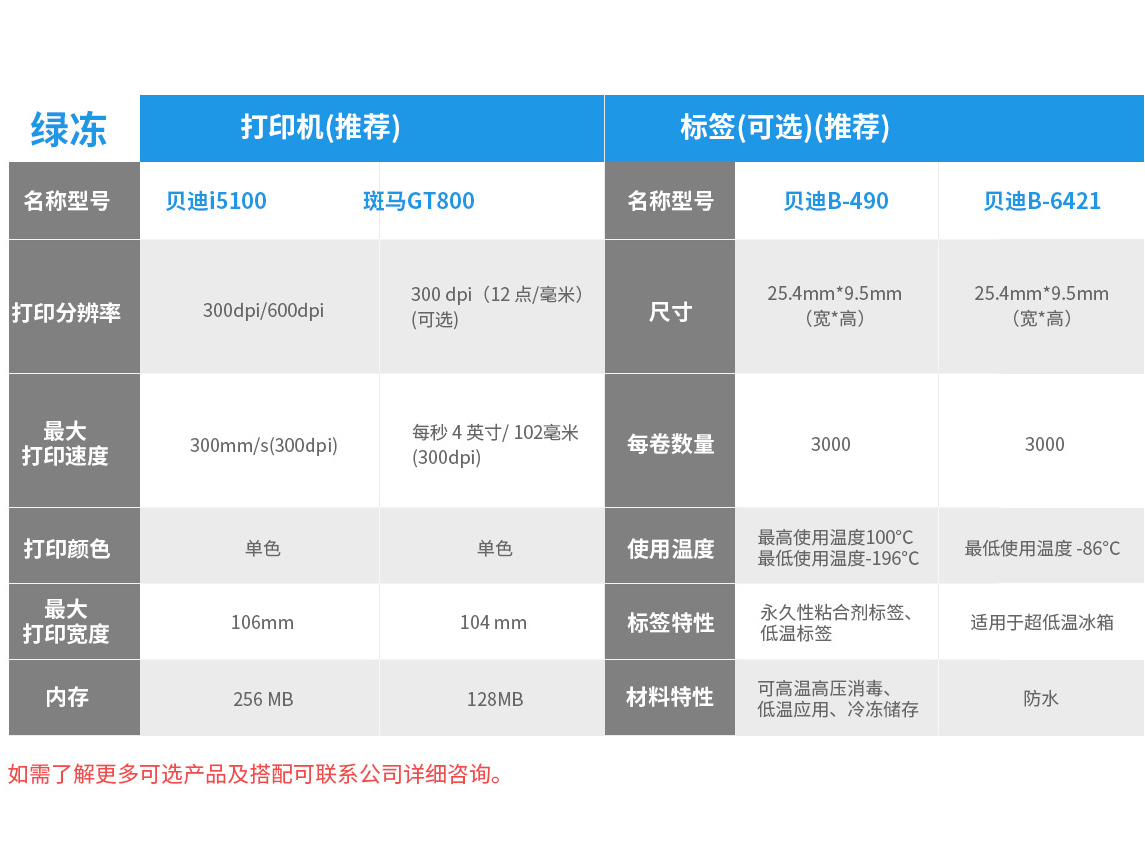Image resolution: width=1145 pixels, height=868 pixels.
Task: Select the 适用于超低温冰箱 cell
Action: point(1042,622)
